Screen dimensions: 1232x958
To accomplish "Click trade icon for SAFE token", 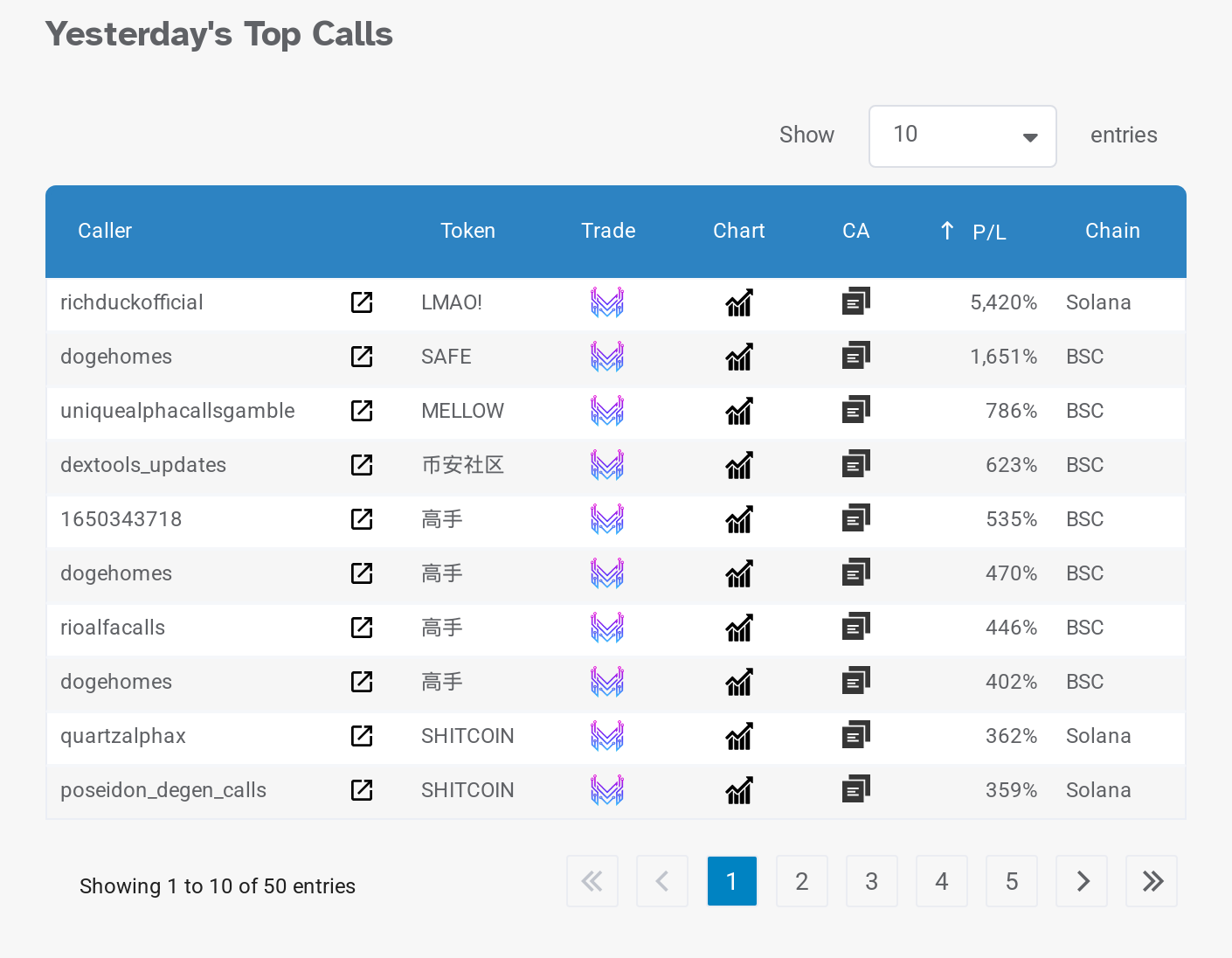I will click(x=606, y=357).
